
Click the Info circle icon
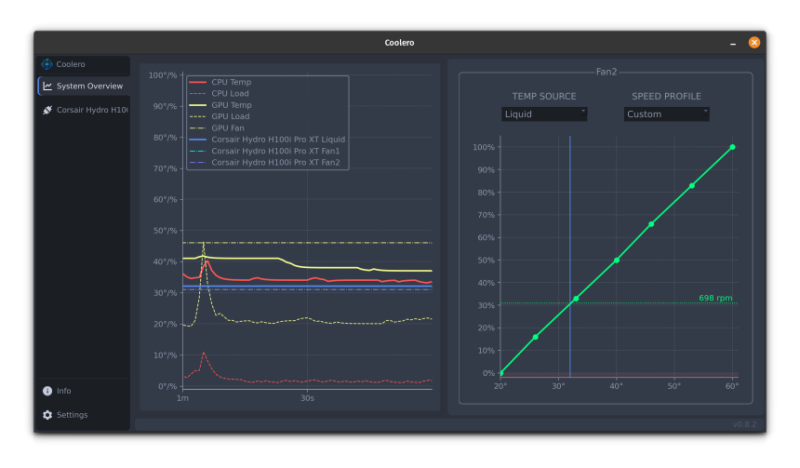coord(47,391)
